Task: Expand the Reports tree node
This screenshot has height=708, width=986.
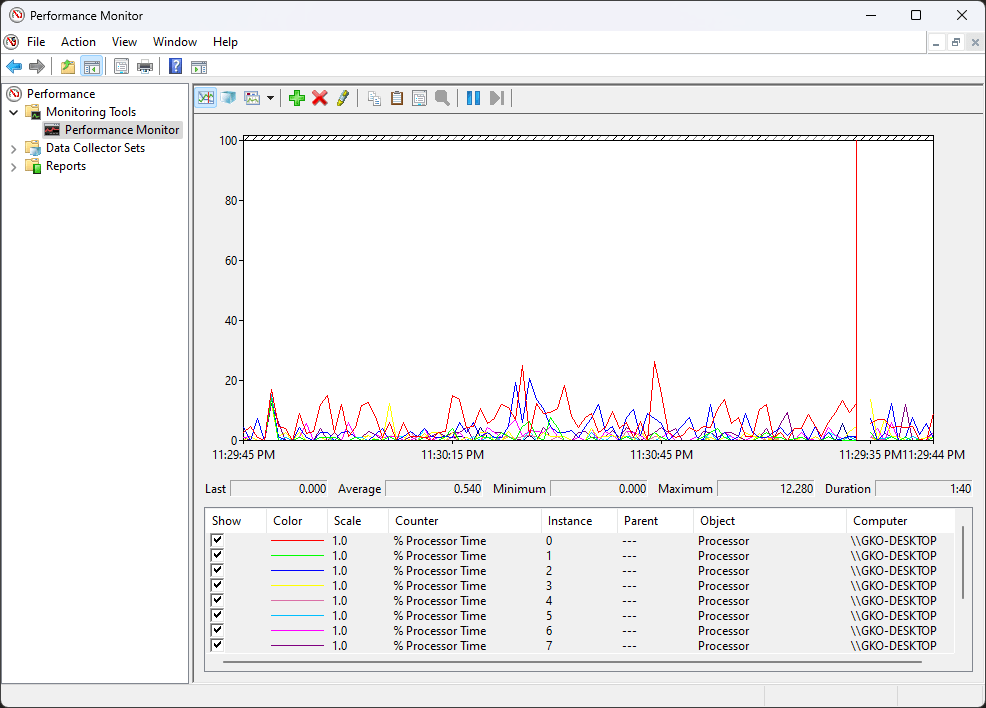Action: tap(14, 166)
